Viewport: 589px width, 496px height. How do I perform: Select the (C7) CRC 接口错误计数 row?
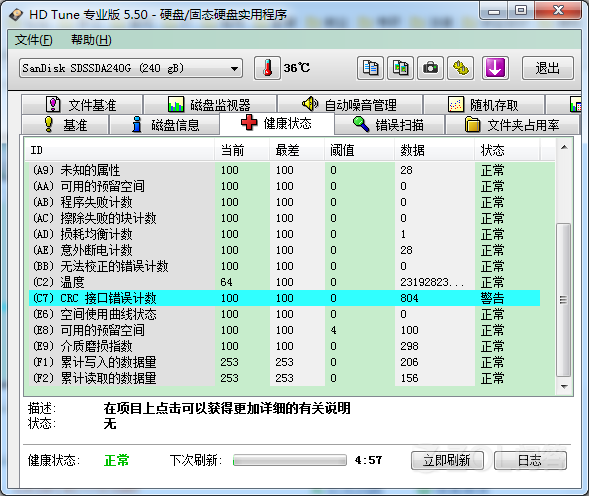284,298
